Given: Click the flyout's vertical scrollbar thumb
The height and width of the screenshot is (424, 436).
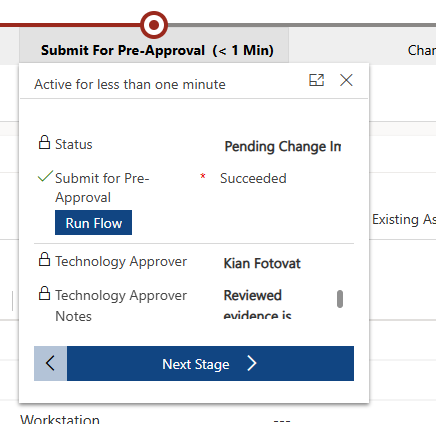Looking at the screenshot, I should [340, 299].
